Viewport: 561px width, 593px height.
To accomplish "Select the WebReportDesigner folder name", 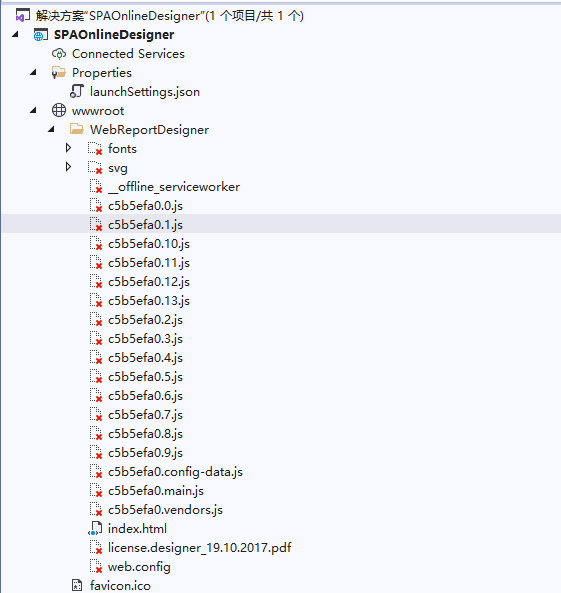I will click(149, 130).
